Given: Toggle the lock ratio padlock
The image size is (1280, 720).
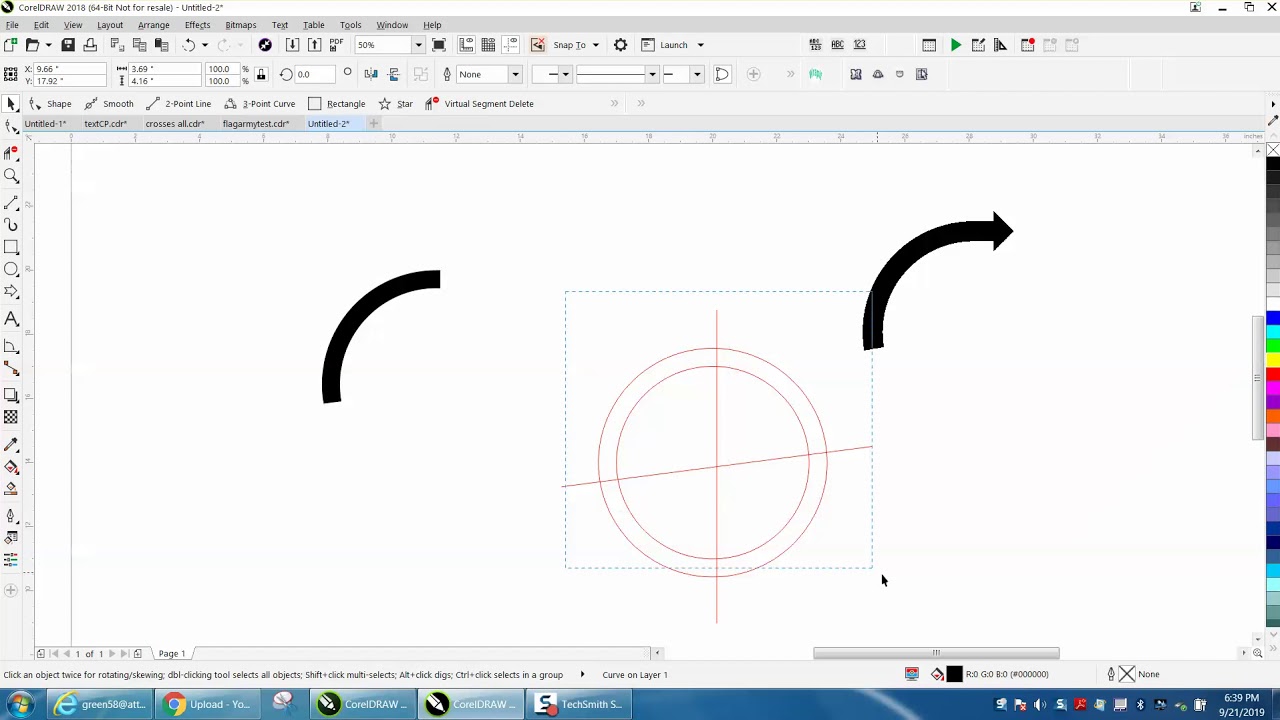Looking at the screenshot, I should 261,74.
